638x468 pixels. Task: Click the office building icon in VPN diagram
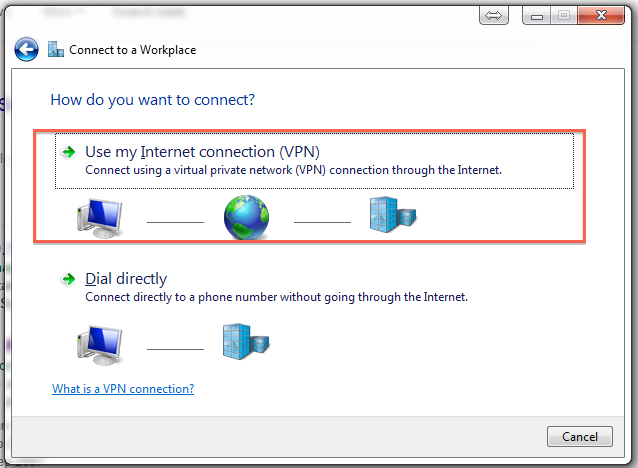pos(393,214)
